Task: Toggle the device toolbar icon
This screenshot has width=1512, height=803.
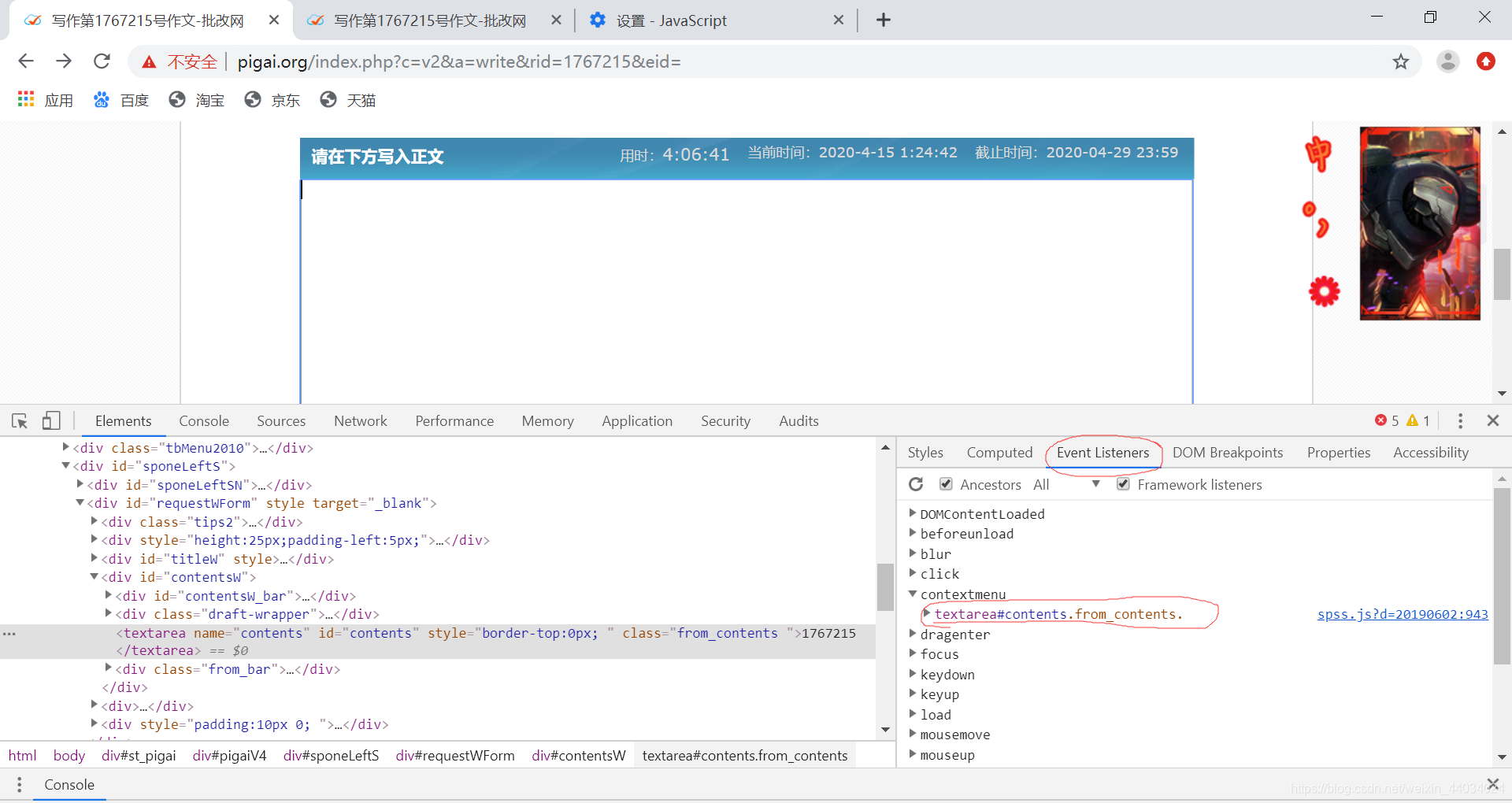Action: click(51, 421)
